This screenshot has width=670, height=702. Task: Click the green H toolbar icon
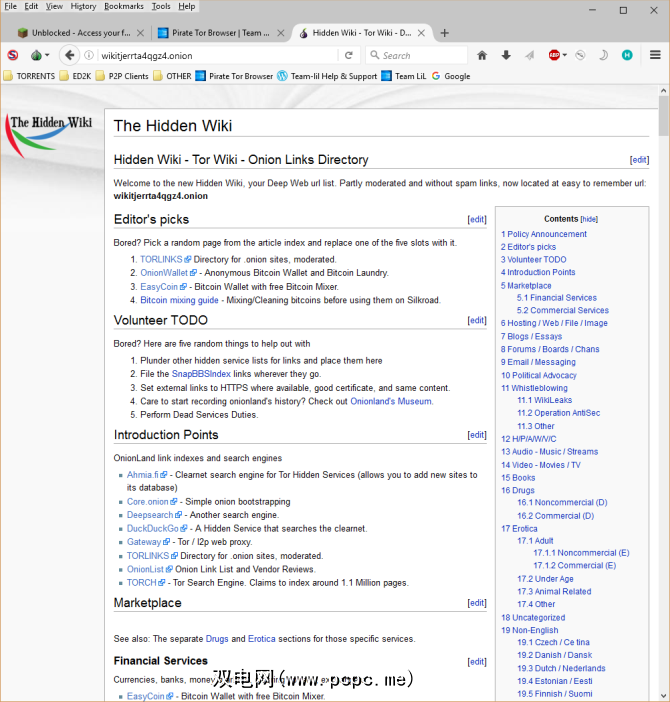(x=627, y=56)
